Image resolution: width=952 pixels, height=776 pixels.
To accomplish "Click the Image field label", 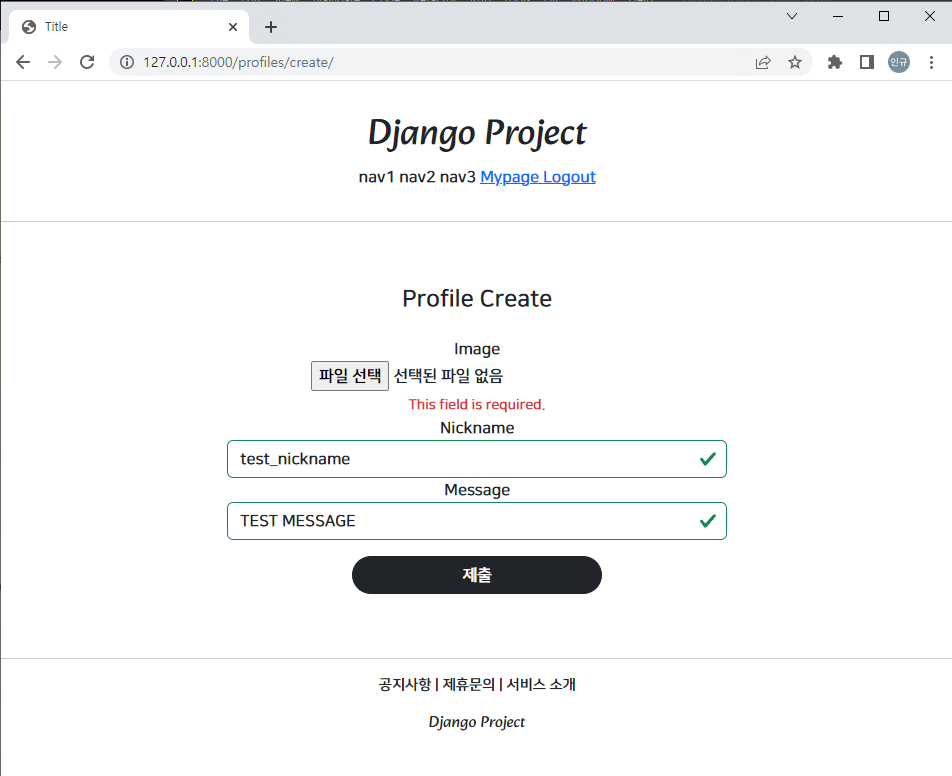I will tap(477, 349).
